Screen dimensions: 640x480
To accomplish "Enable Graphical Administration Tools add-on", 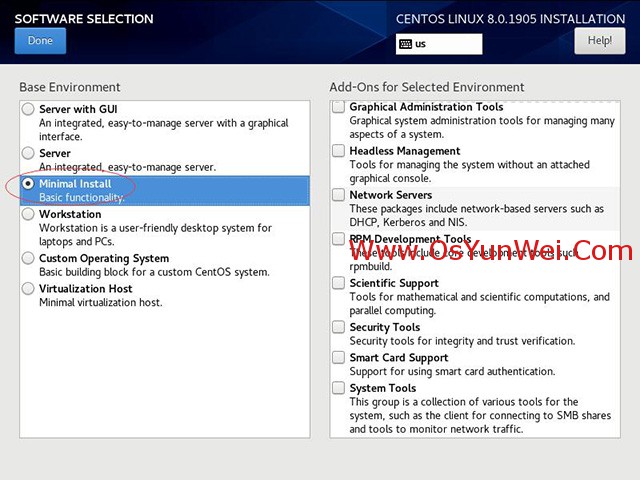I will pyautogui.click(x=339, y=107).
